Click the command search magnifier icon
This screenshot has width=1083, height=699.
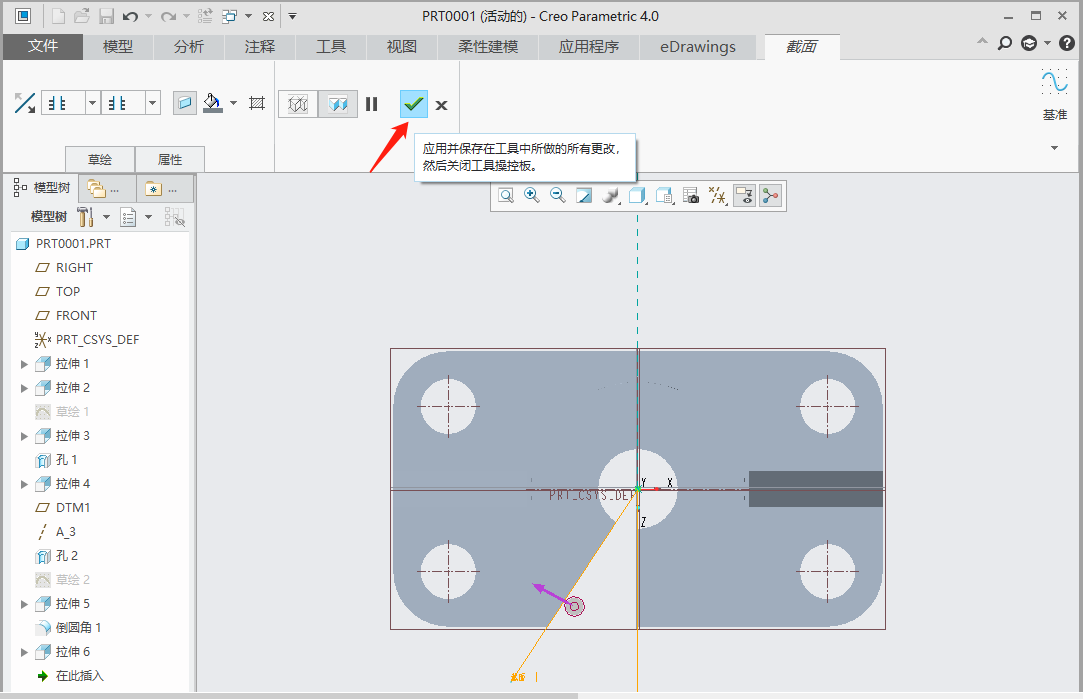click(x=1005, y=44)
